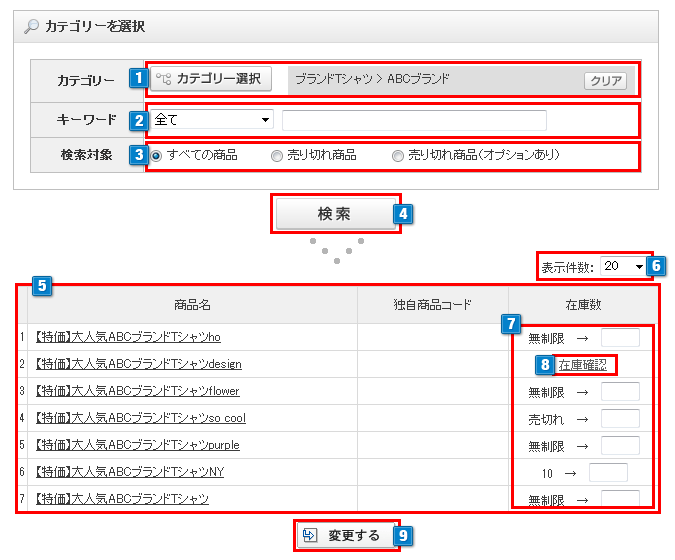Open the キーワード 全て dropdown
This screenshot has height=560, width=675.
click(212, 120)
